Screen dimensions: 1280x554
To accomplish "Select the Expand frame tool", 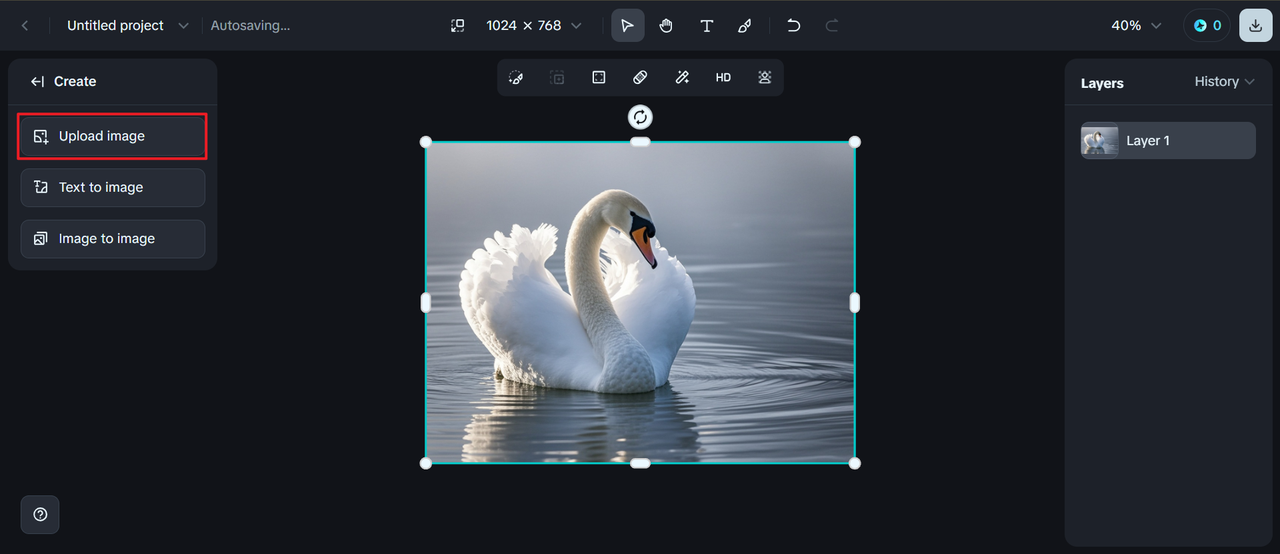I will coord(599,77).
